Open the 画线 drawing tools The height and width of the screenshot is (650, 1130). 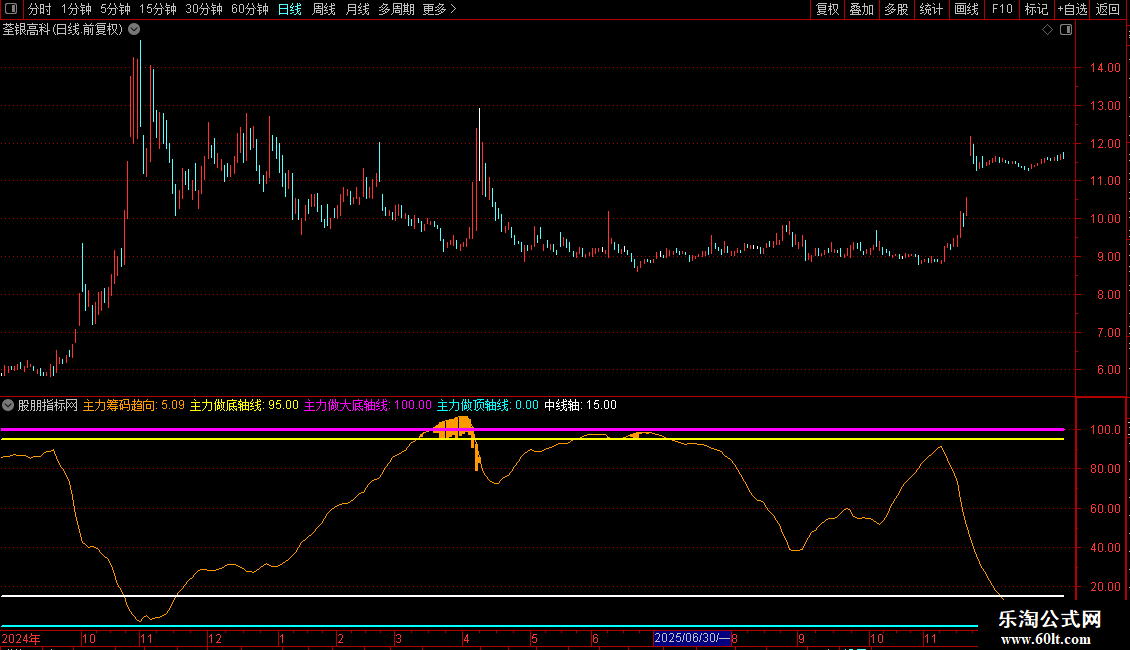(966, 9)
